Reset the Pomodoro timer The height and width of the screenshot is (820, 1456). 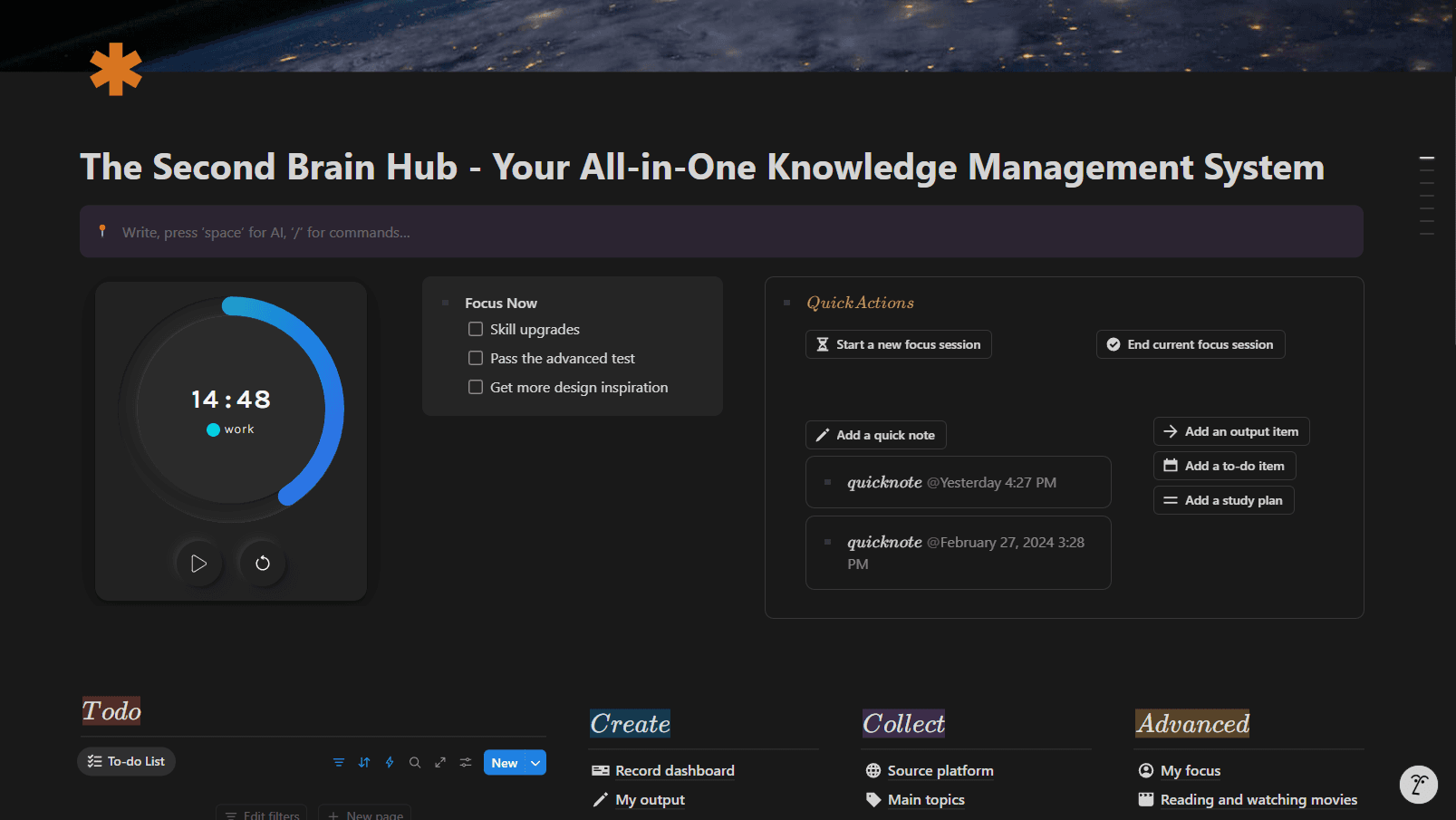tap(263, 564)
